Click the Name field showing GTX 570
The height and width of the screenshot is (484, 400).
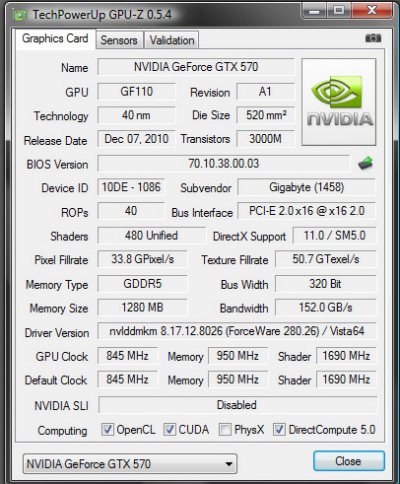point(196,67)
